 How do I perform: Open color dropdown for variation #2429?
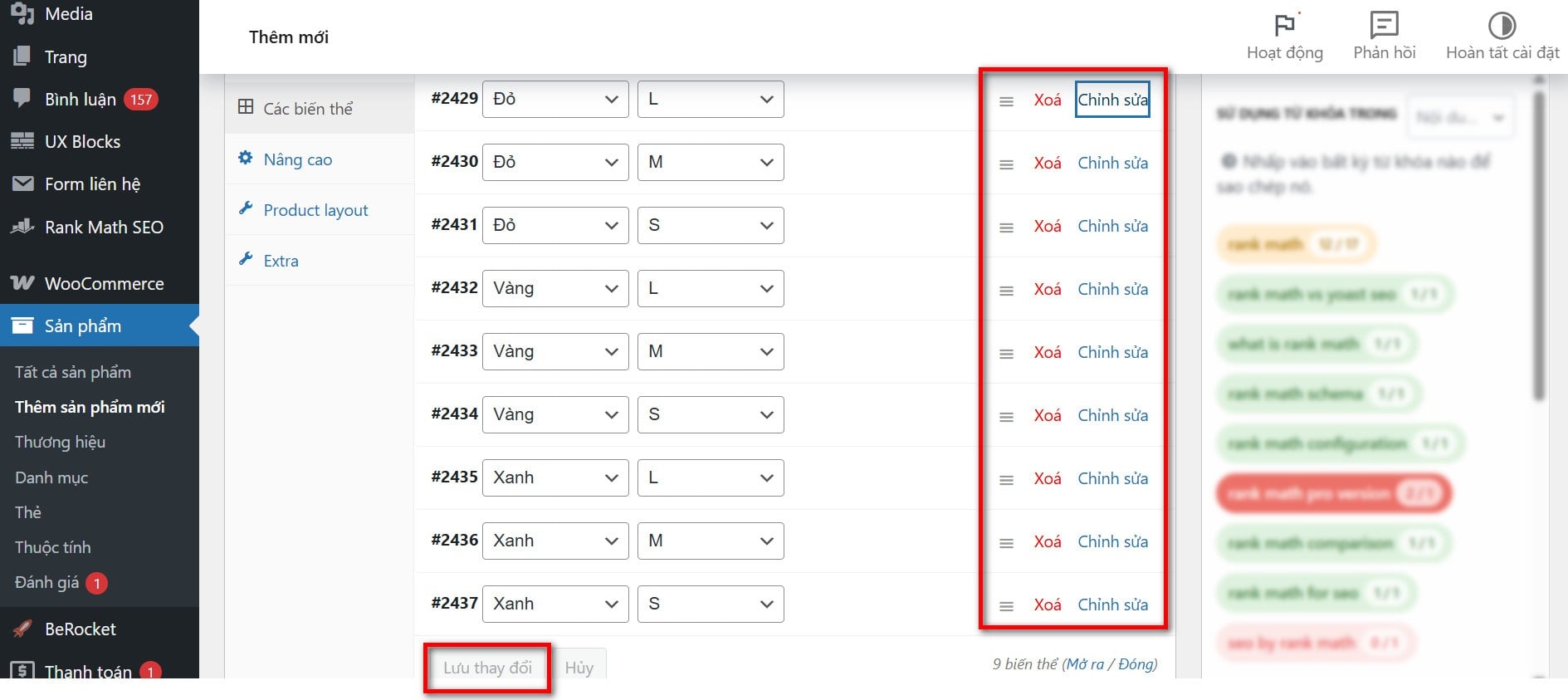554,100
